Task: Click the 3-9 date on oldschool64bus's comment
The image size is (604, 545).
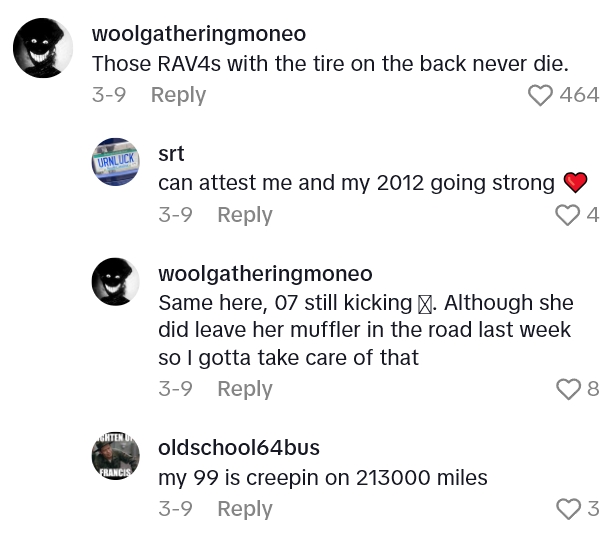Action: (175, 509)
